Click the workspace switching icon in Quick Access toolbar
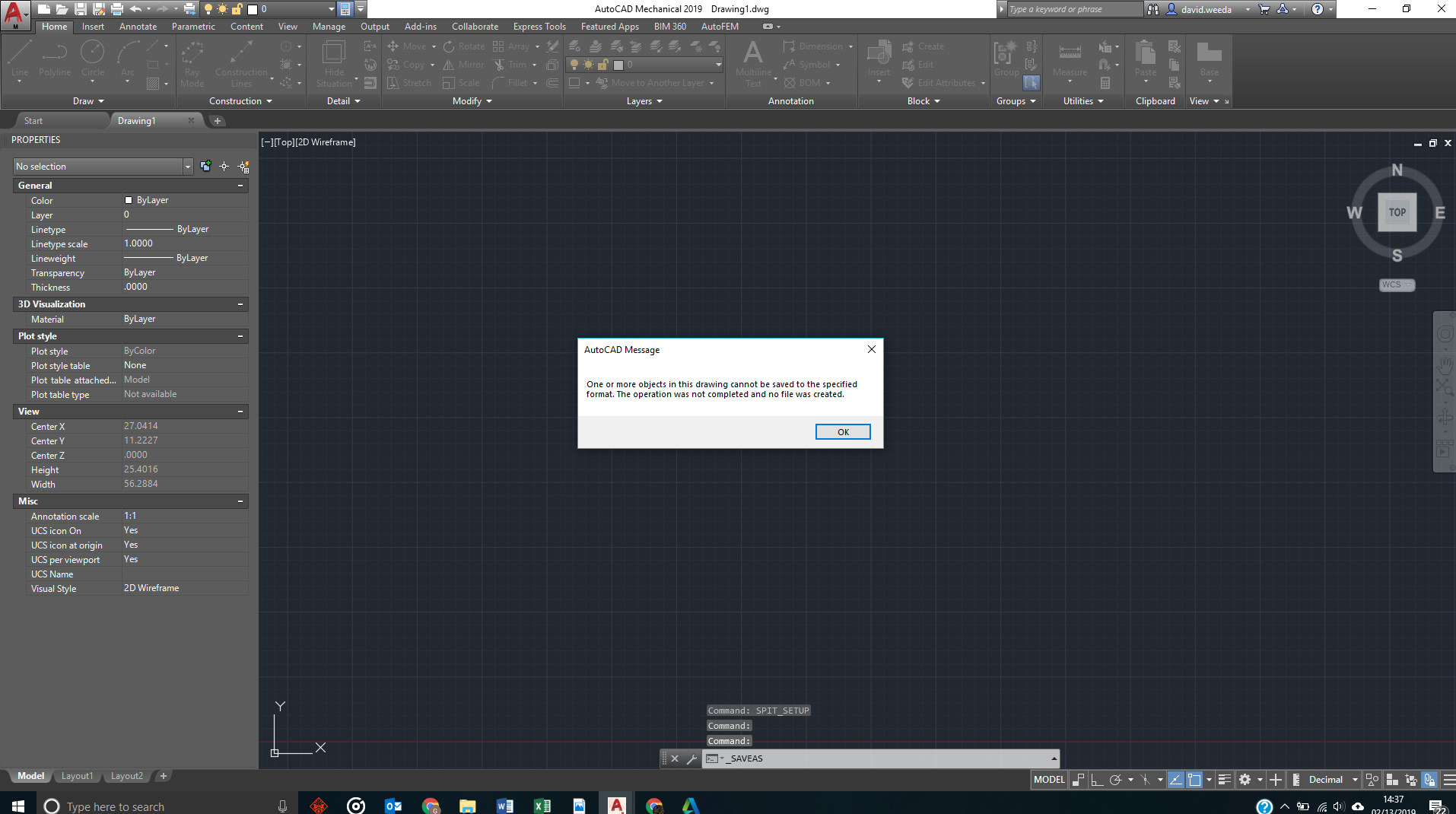 pyautogui.click(x=345, y=9)
